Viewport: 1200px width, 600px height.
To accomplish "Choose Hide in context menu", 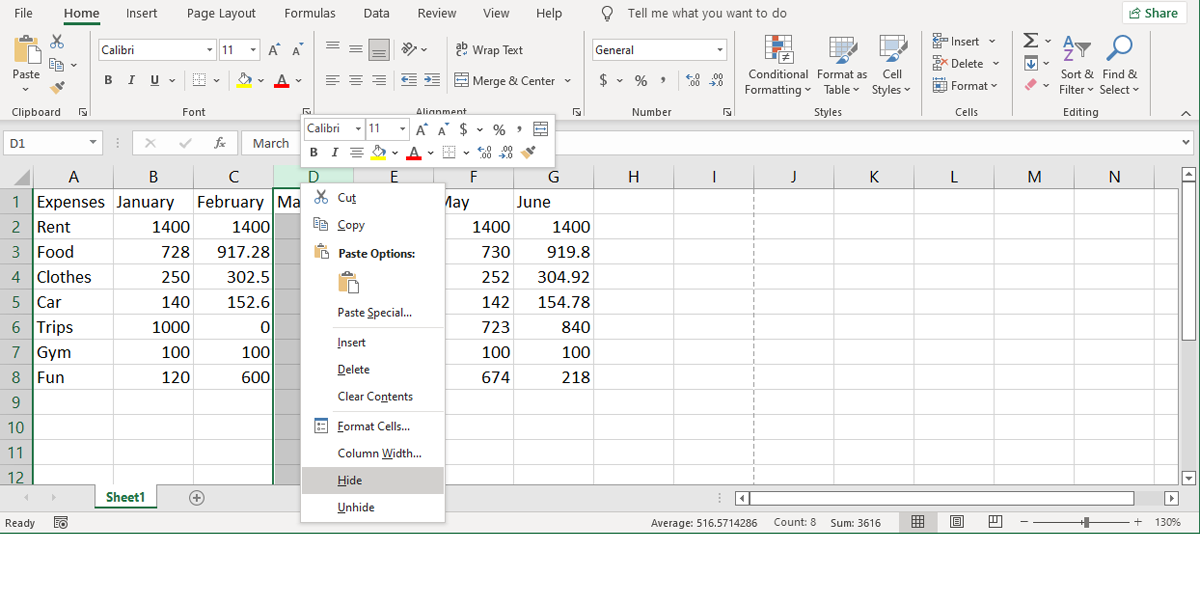I will (373, 480).
